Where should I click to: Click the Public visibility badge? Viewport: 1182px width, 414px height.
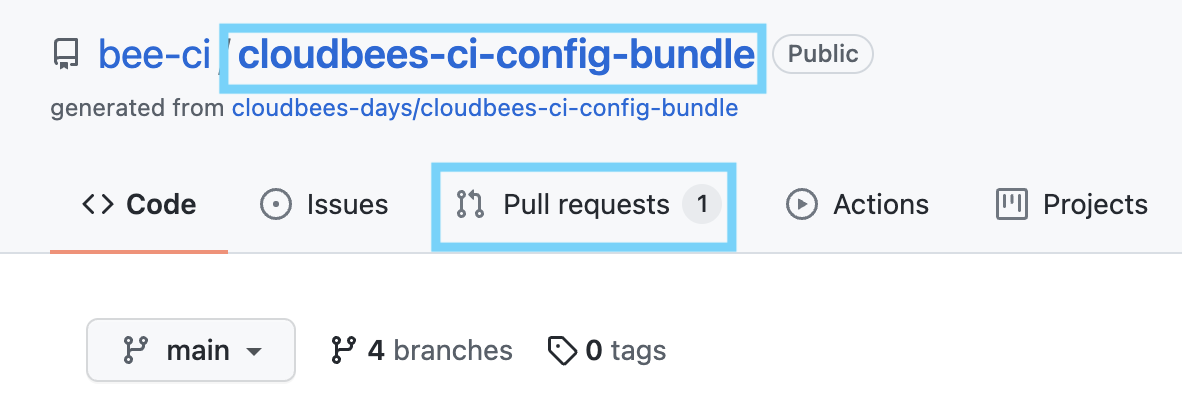pyautogui.click(x=823, y=54)
